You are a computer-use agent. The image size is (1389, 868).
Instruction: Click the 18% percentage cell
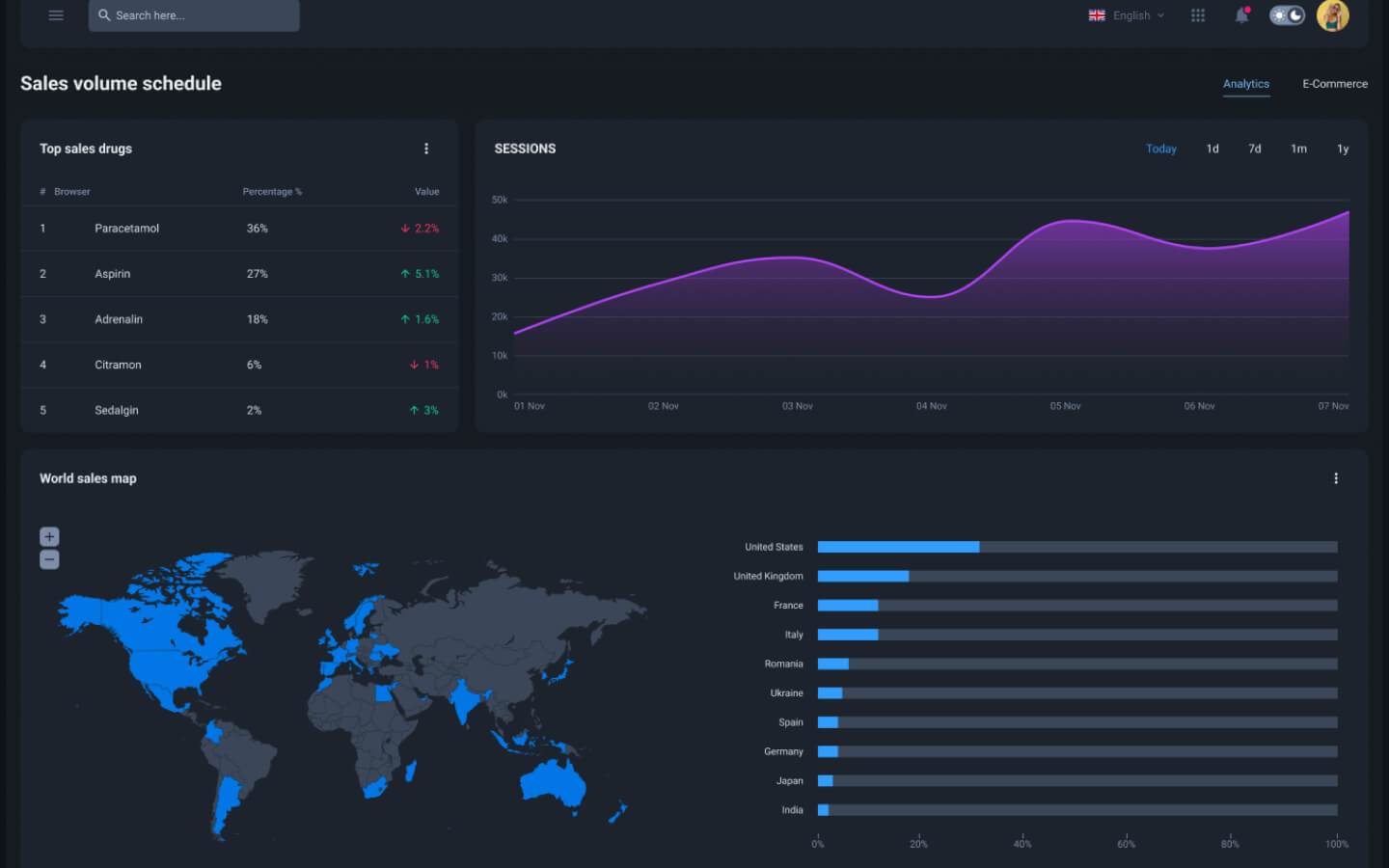[x=257, y=319]
